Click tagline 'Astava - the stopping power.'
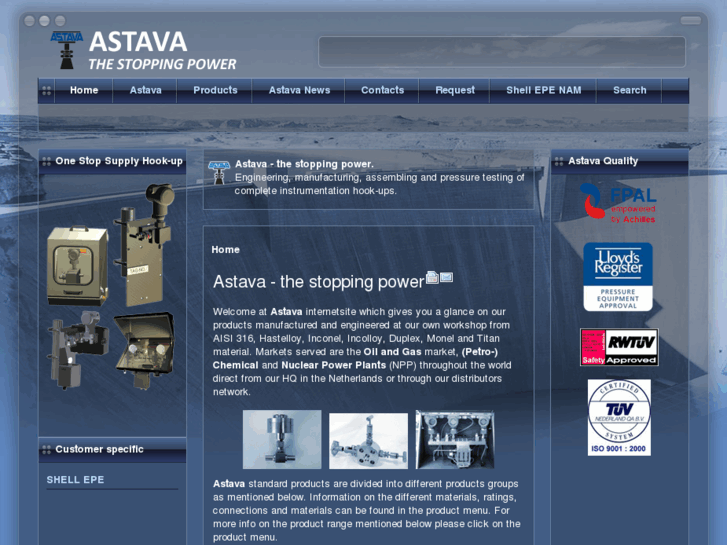 pyautogui.click(x=304, y=164)
